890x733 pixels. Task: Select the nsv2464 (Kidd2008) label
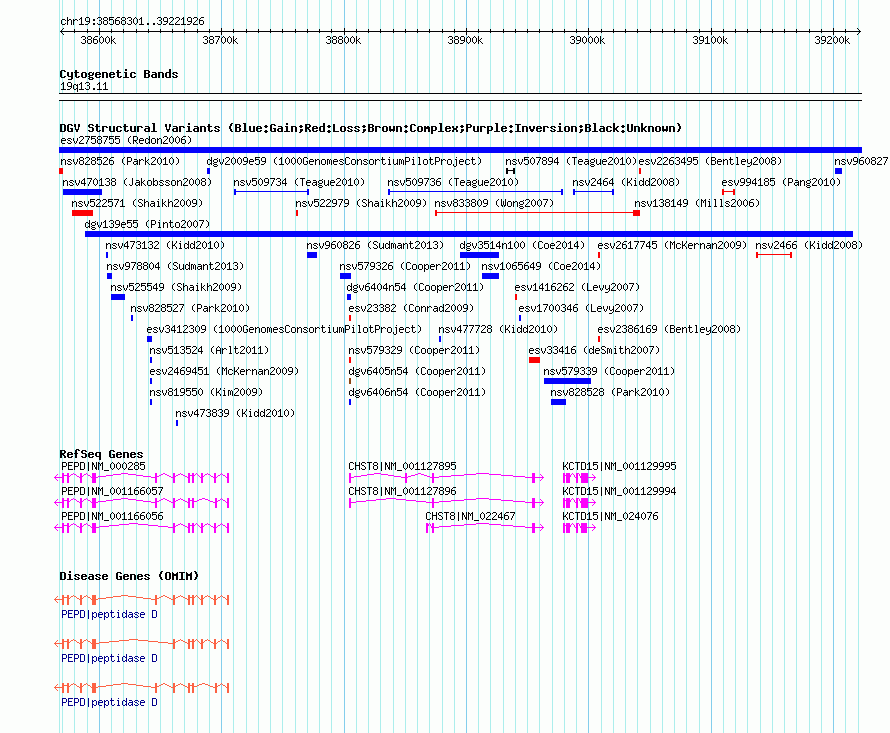(626, 182)
